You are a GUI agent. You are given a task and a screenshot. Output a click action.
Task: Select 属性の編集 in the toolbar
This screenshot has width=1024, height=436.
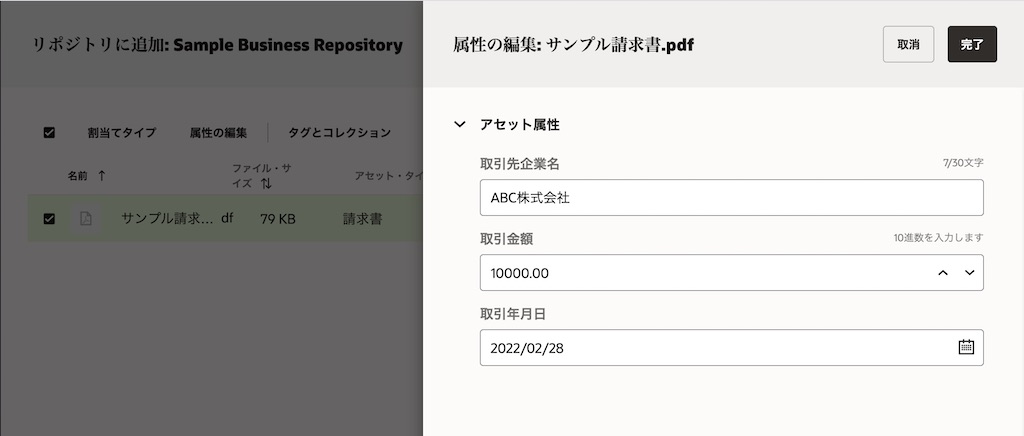coord(218,132)
